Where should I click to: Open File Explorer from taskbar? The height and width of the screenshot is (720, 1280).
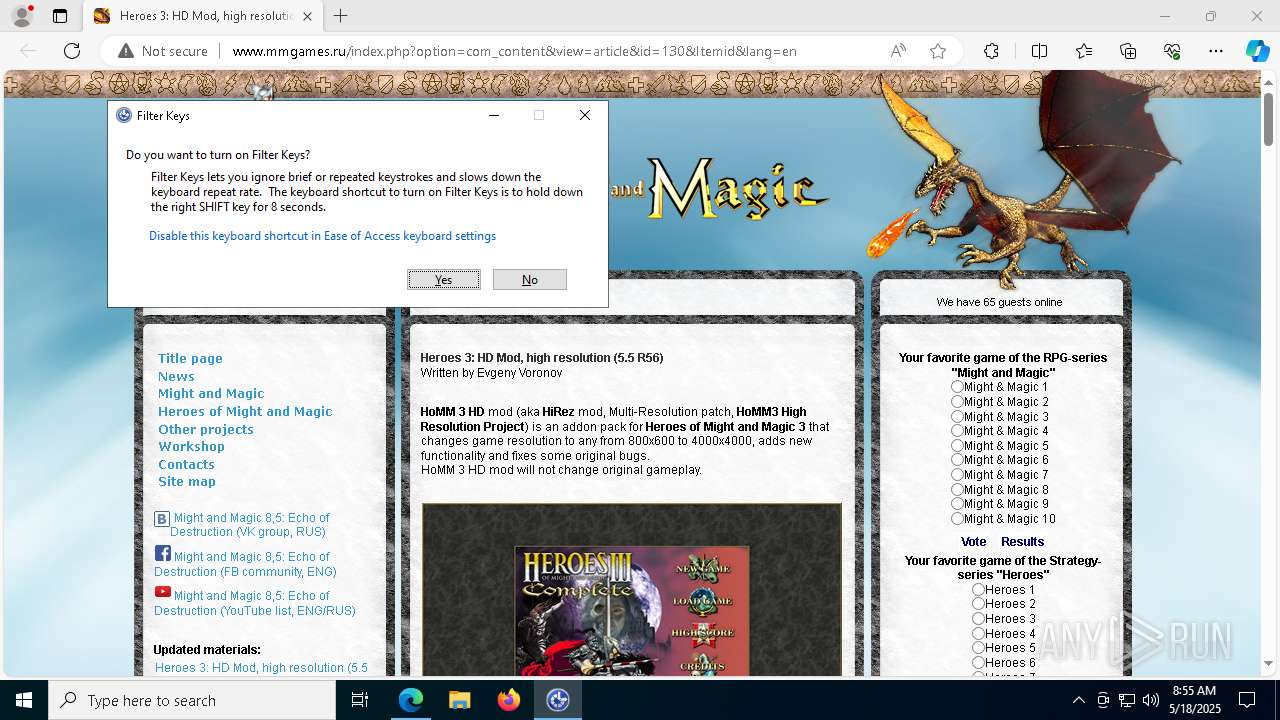460,700
